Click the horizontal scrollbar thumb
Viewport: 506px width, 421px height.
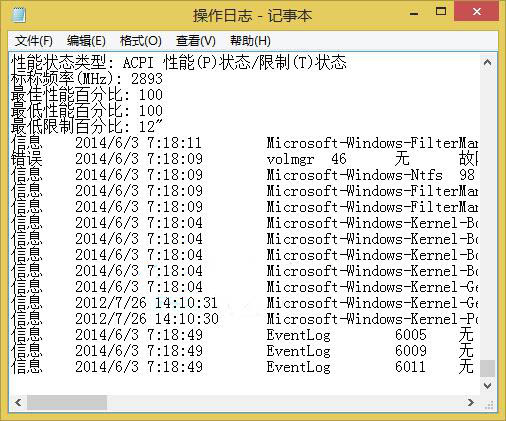coord(67,403)
